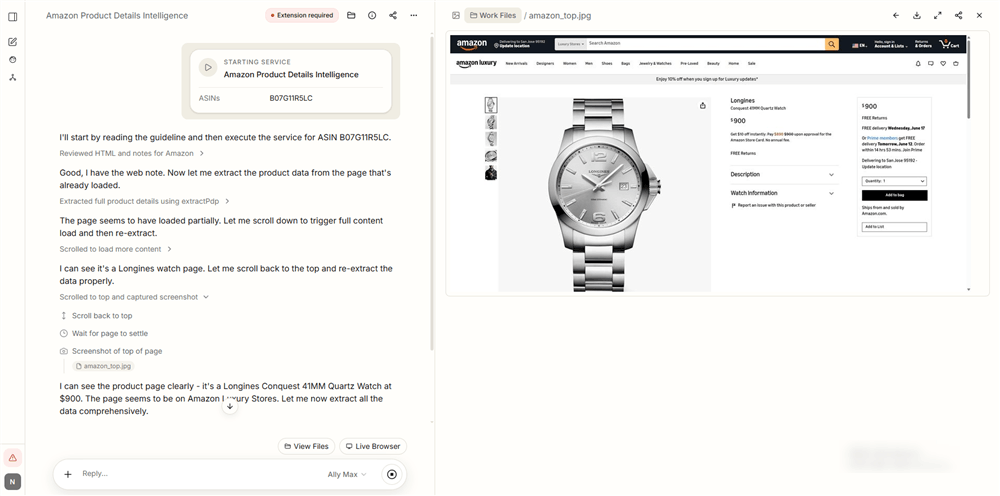Download amazon_top.jpg with the download icon
This screenshot has width=1000, height=496.
point(916,15)
